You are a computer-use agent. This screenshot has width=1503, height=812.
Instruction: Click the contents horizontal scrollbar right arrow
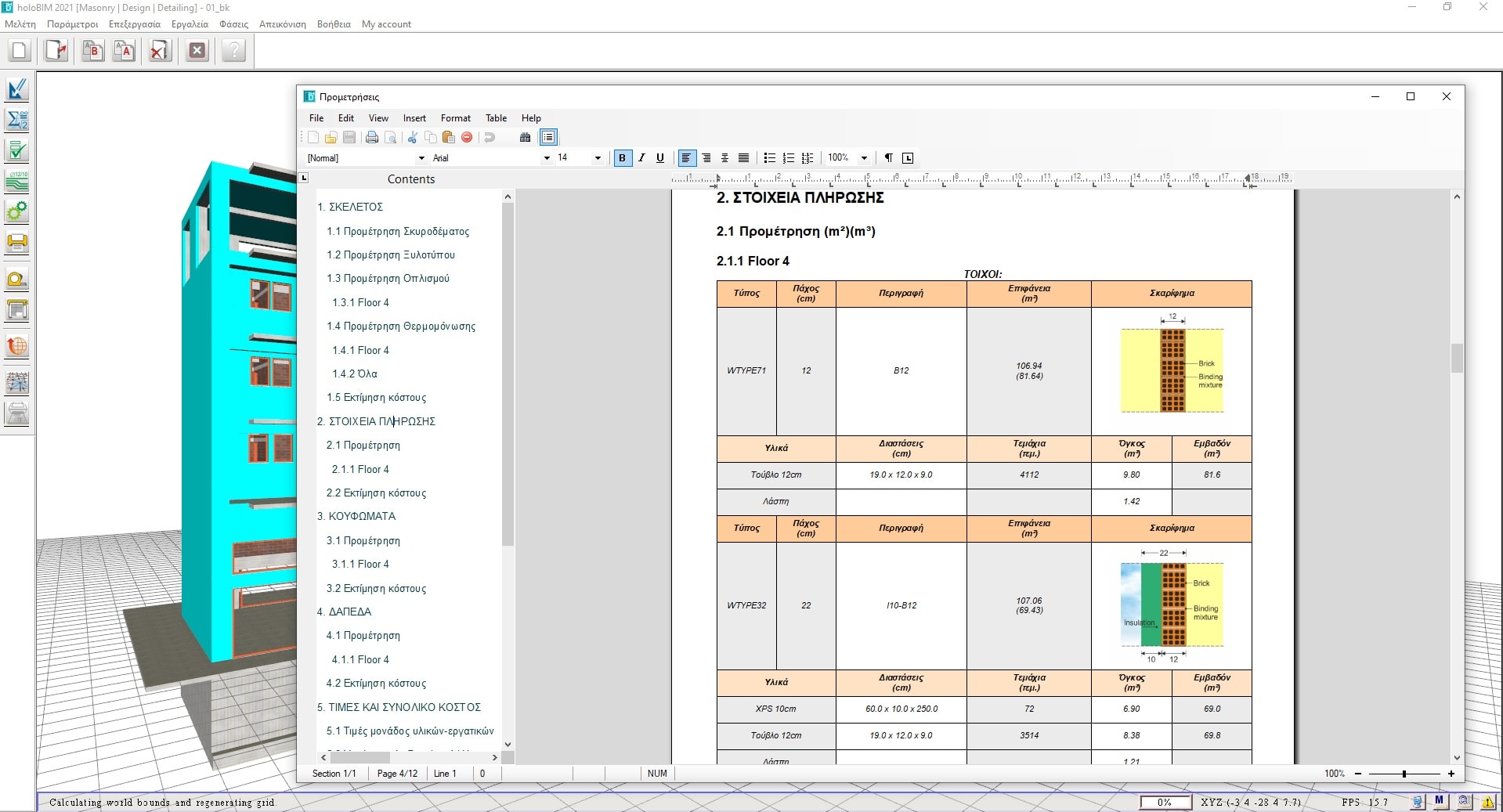[494, 757]
